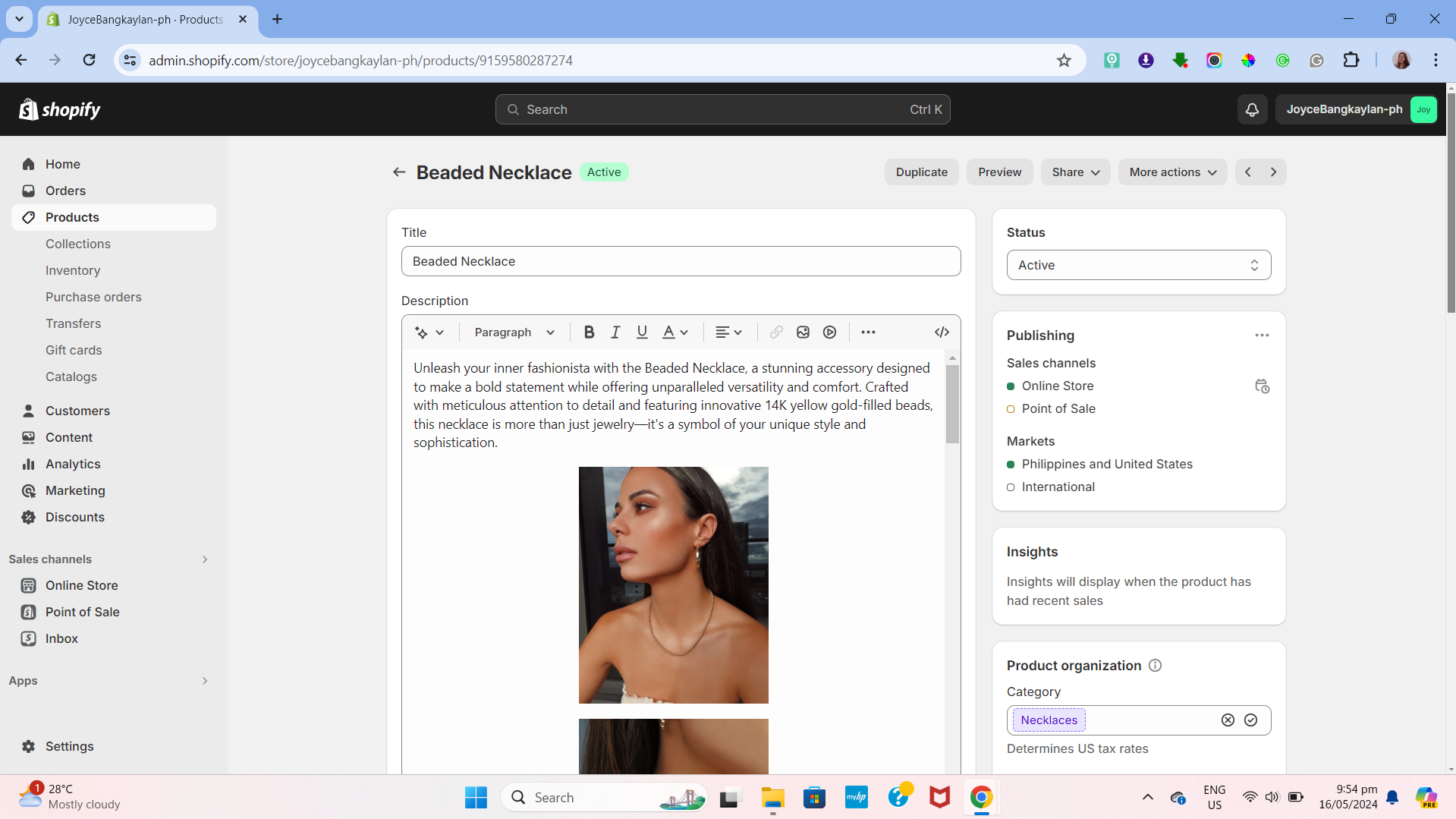Viewport: 1456px width, 819px height.
Task: Expand the Share dropdown
Action: (x=1075, y=172)
